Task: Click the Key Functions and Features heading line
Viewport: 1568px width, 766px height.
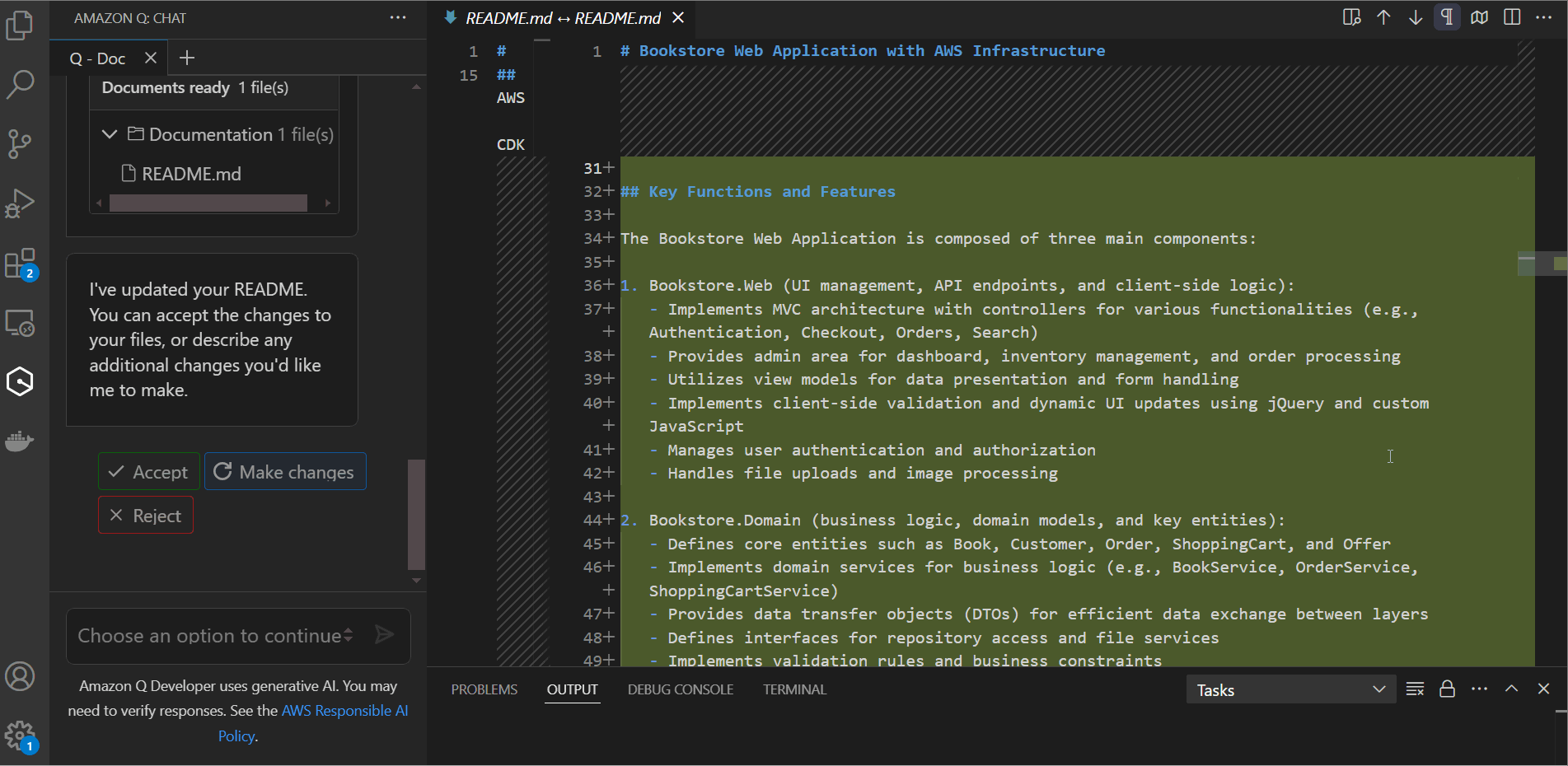Action: 757,192
